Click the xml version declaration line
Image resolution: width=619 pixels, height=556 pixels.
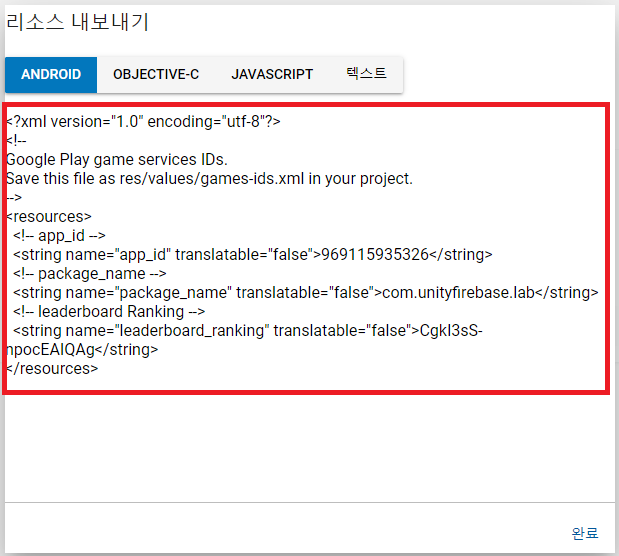tap(143, 122)
